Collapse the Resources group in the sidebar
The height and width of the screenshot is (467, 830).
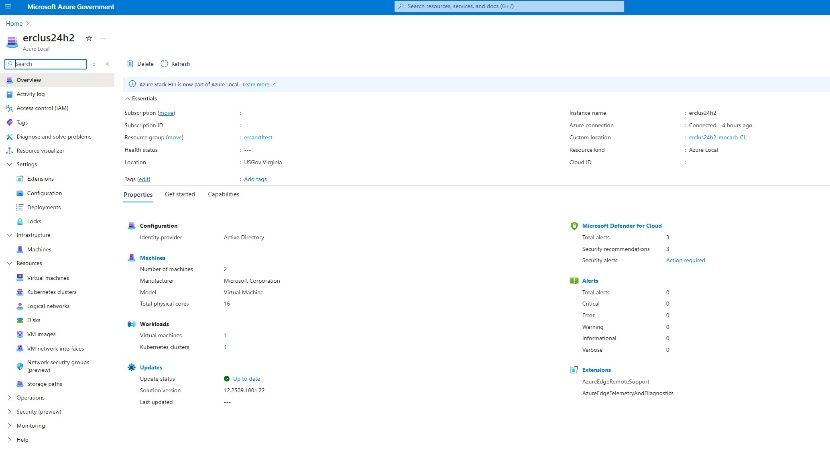pos(9,263)
